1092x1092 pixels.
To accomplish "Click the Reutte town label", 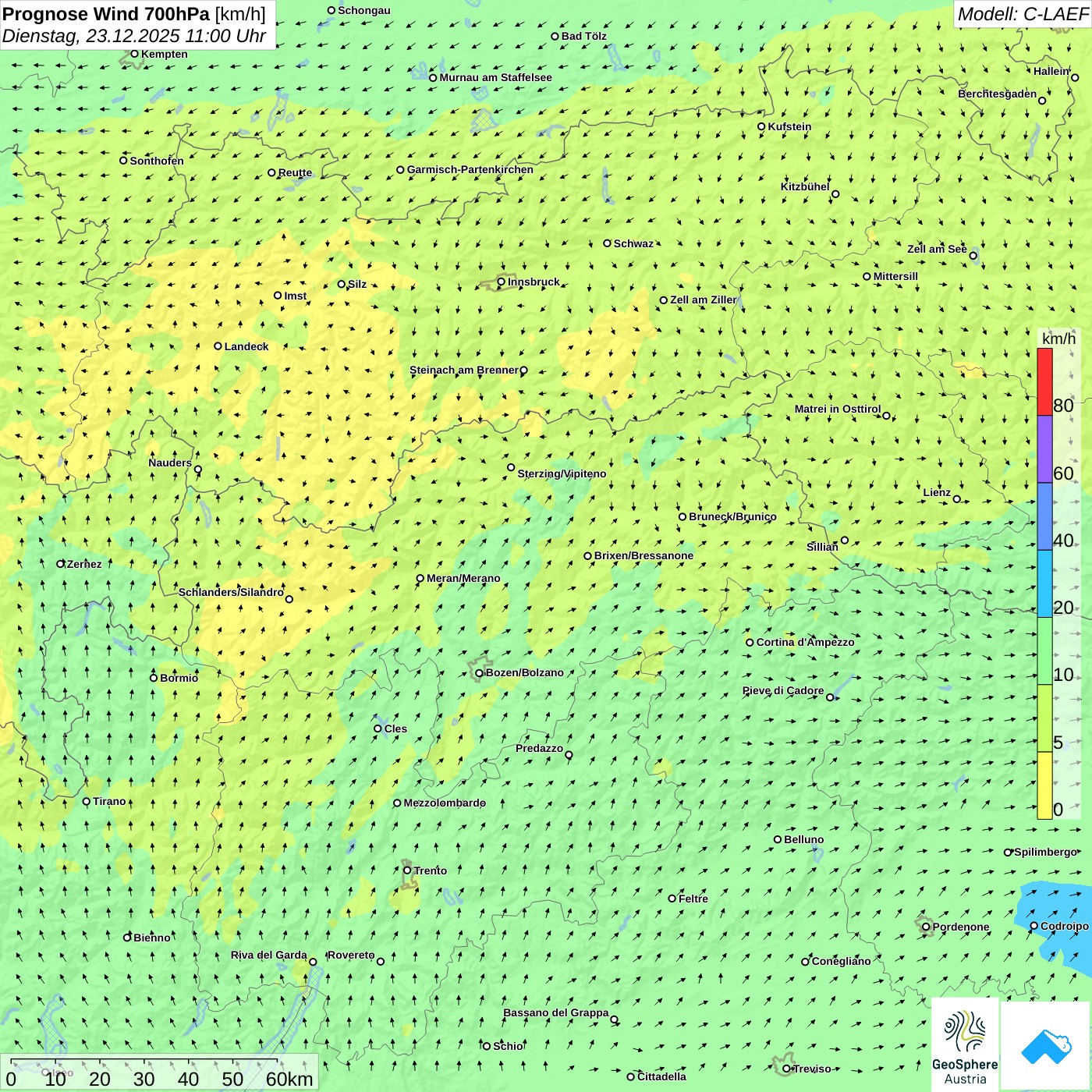I will tap(295, 172).
